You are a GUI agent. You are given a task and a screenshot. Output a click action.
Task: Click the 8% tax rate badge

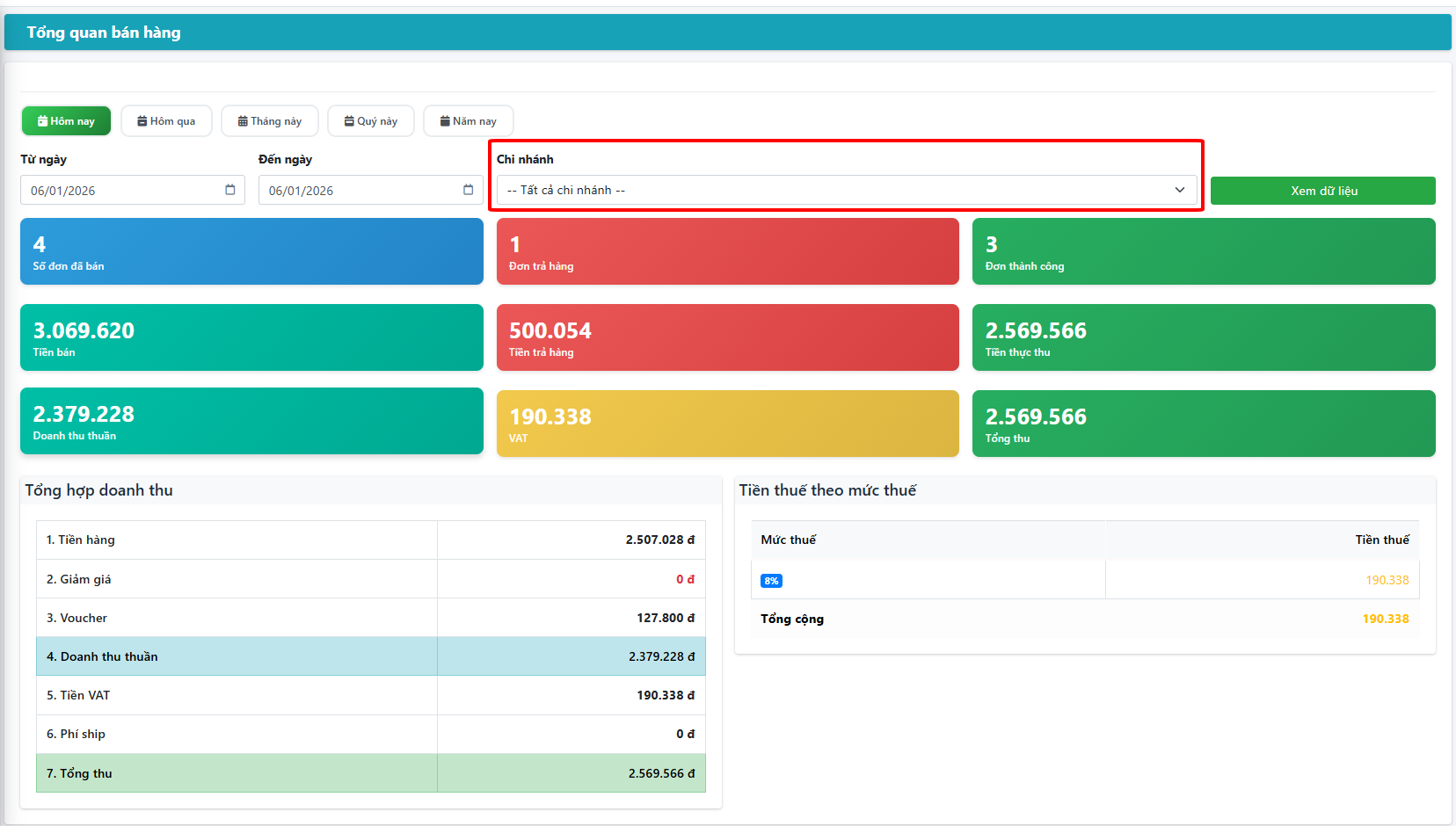pyautogui.click(x=771, y=581)
